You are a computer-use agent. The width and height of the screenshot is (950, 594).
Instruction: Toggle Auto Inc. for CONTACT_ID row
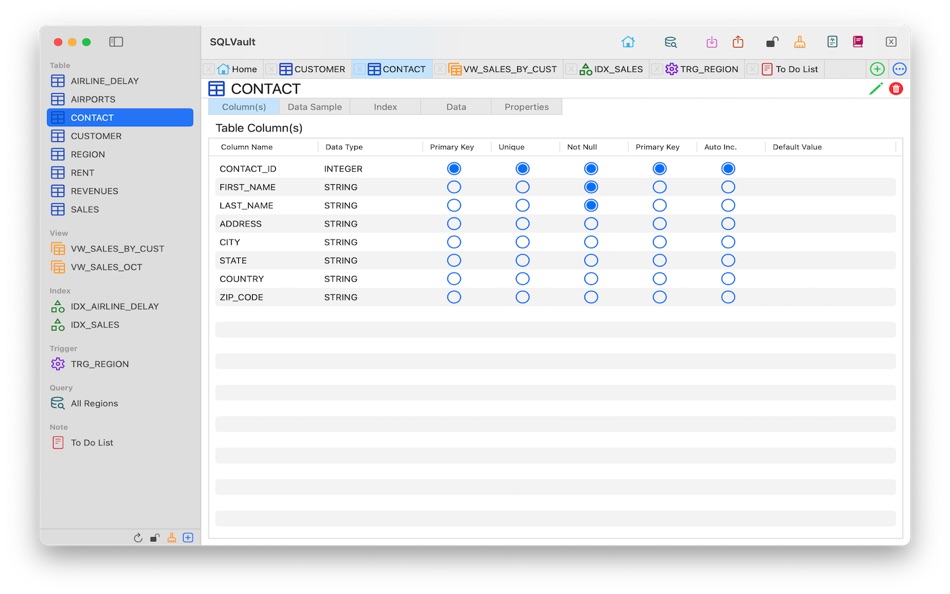(728, 169)
